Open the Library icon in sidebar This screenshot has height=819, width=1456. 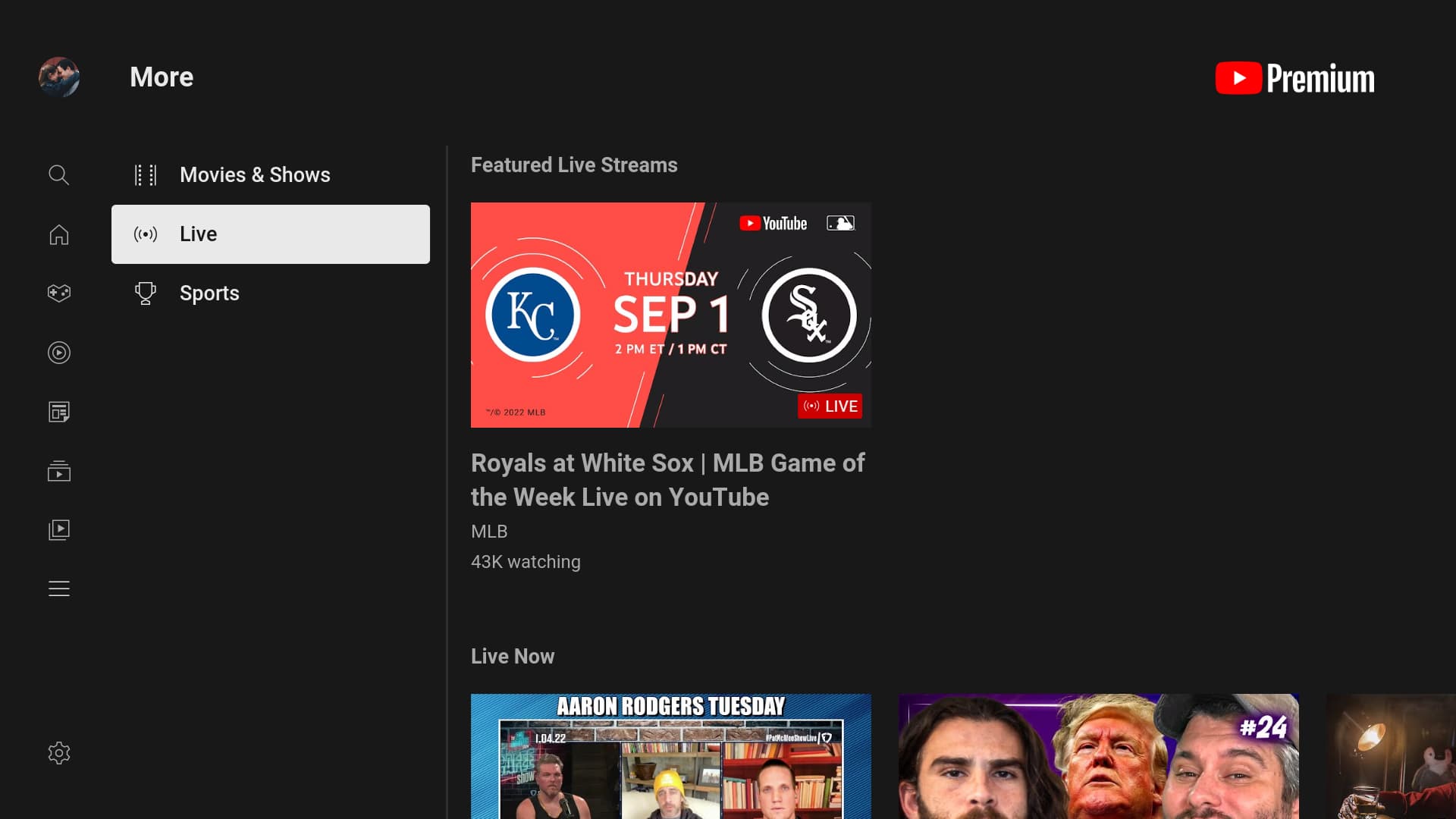(x=58, y=529)
